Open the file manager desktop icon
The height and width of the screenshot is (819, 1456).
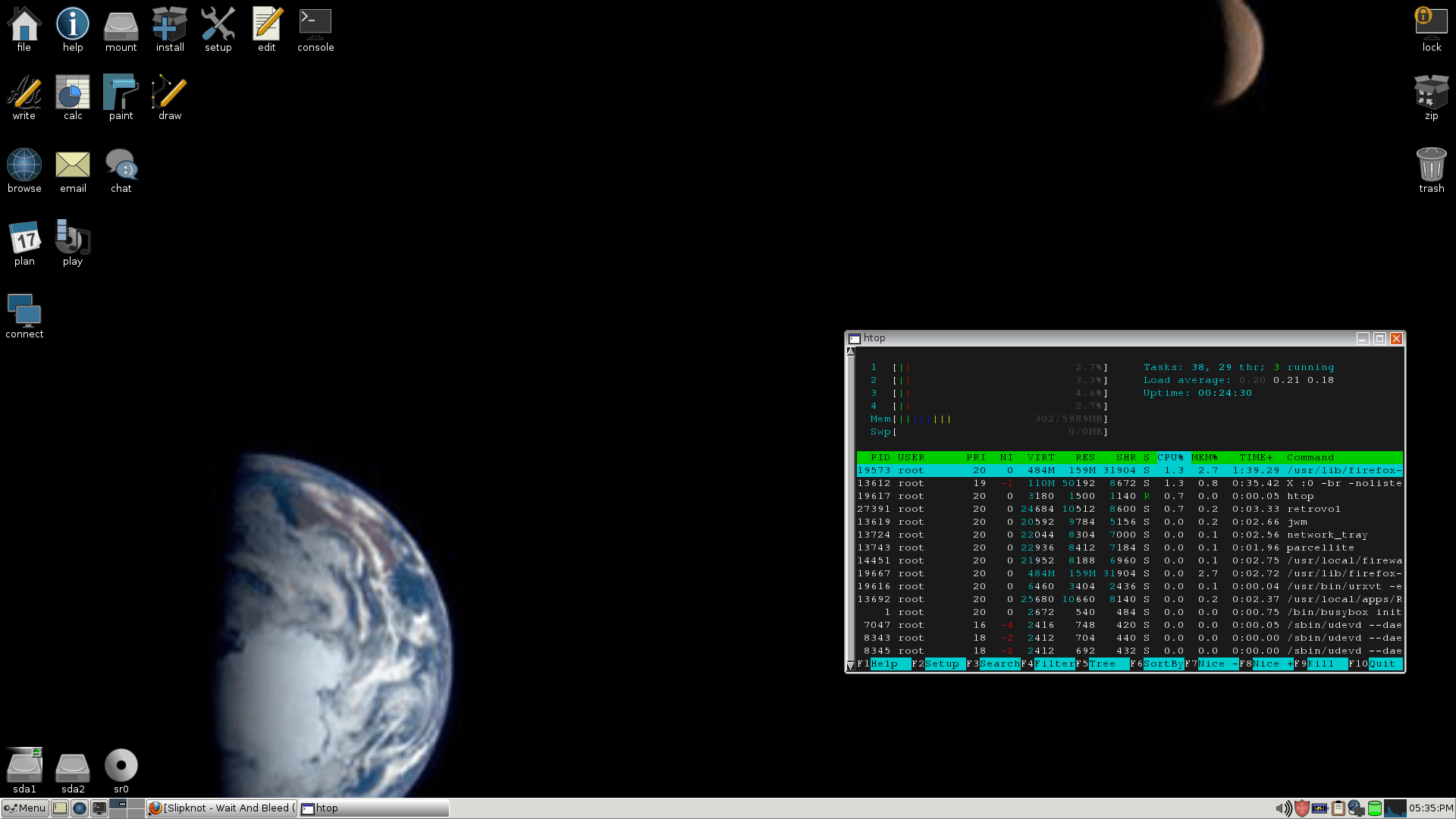[x=24, y=30]
